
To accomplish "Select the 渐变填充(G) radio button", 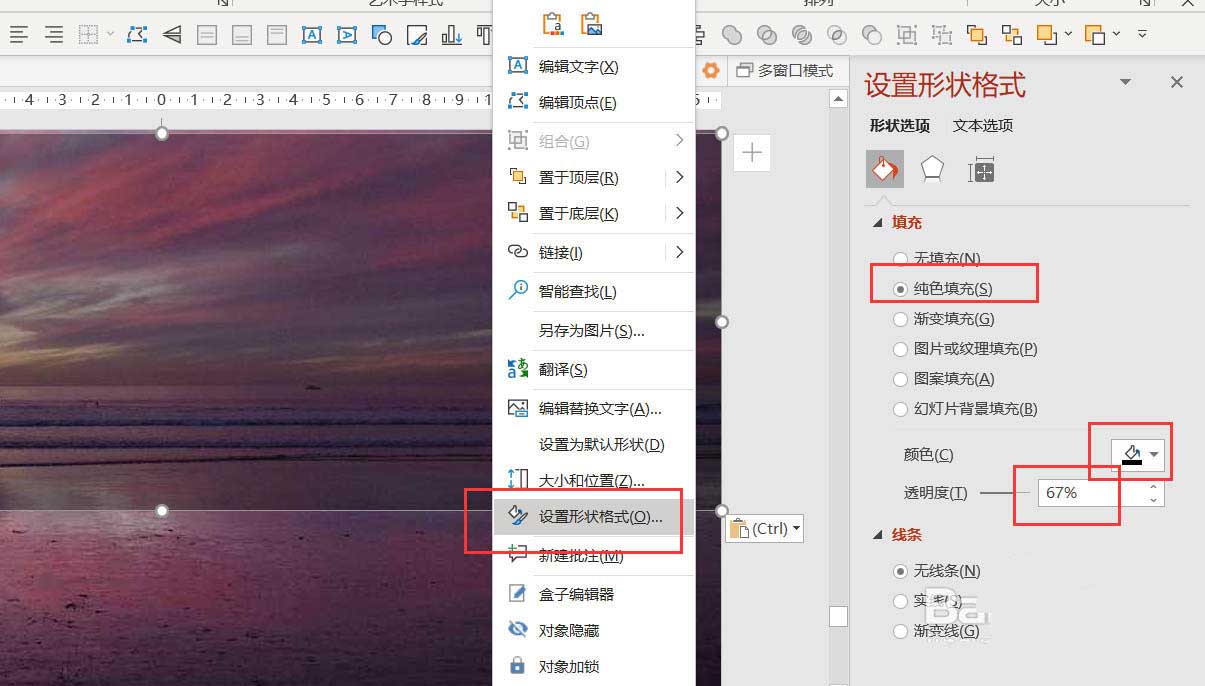I will [x=900, y=319].
